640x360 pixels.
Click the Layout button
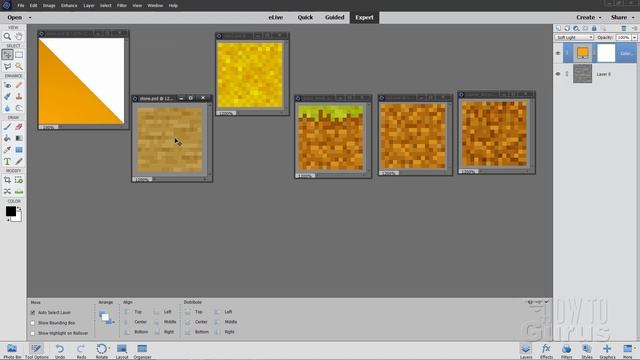tap(122, 351)
